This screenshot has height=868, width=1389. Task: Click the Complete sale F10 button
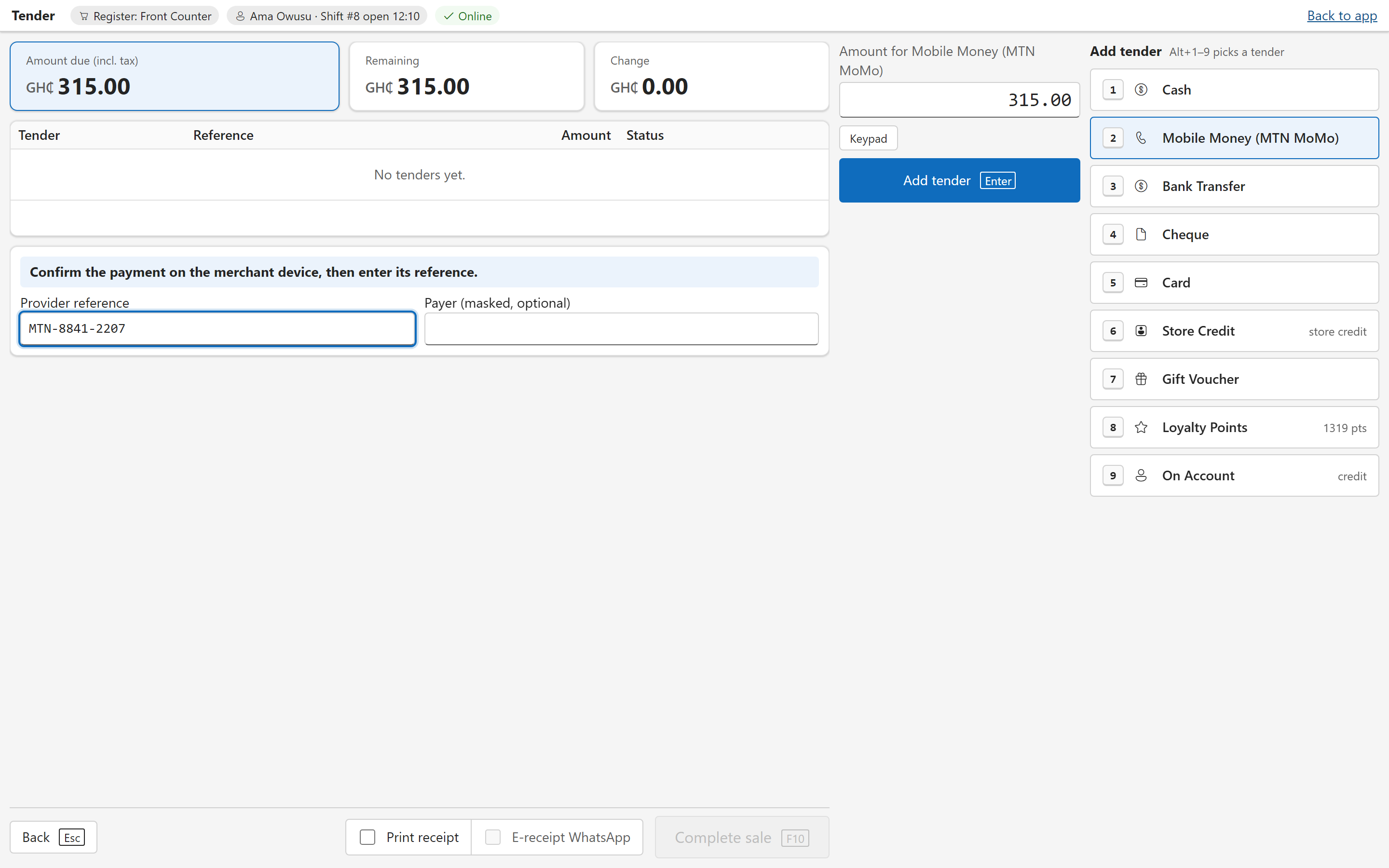[742, 837]
